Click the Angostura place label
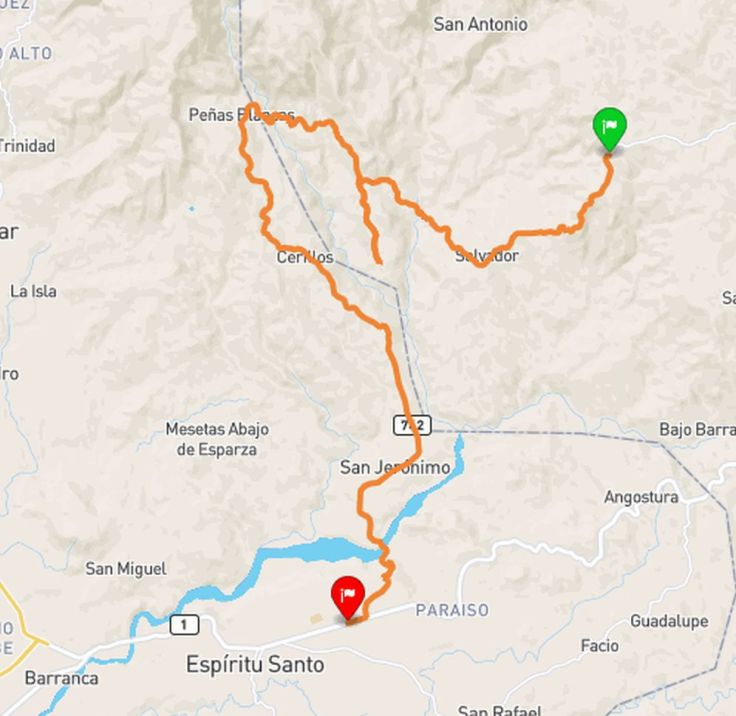 coord(641,497)
